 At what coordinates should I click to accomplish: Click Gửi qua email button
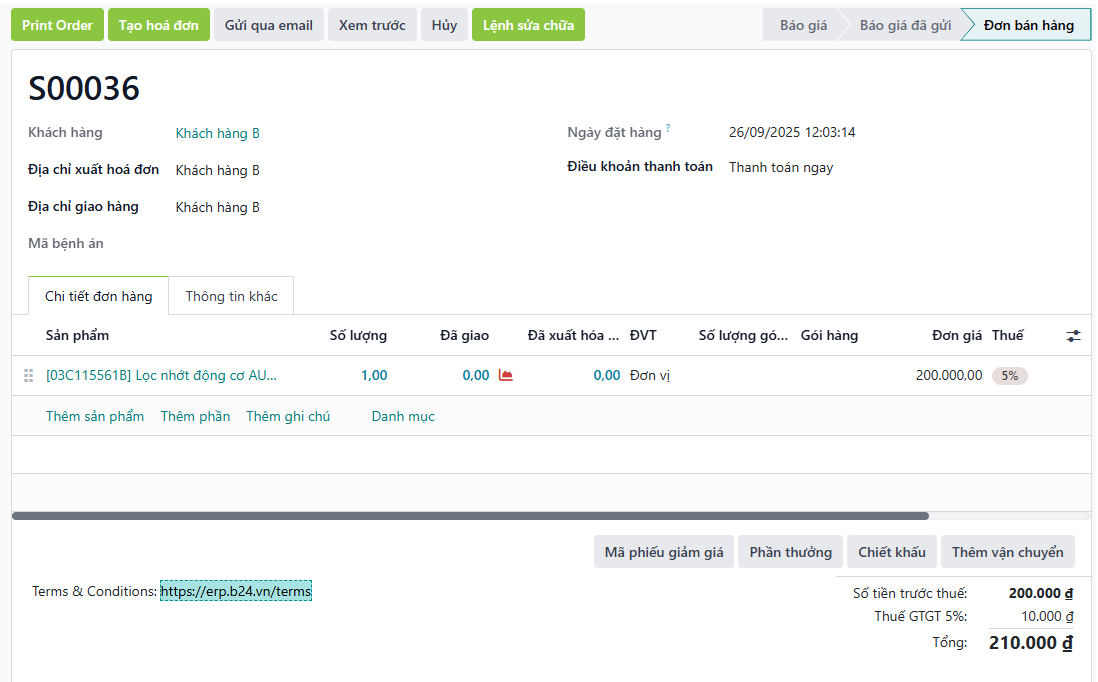[x=268, y=25]
